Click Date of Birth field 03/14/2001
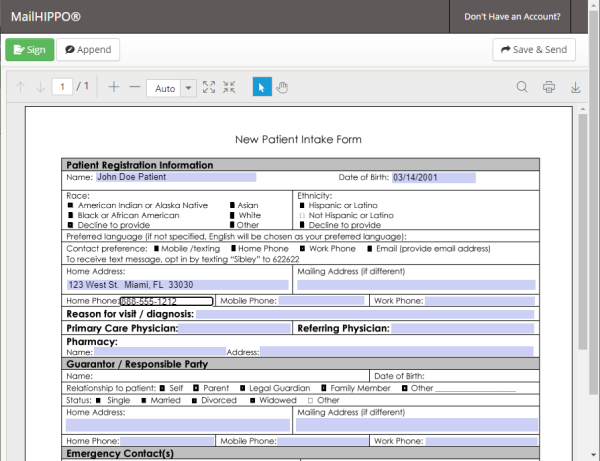The height and width of the screenshot is (461, 600). [434, 178]
